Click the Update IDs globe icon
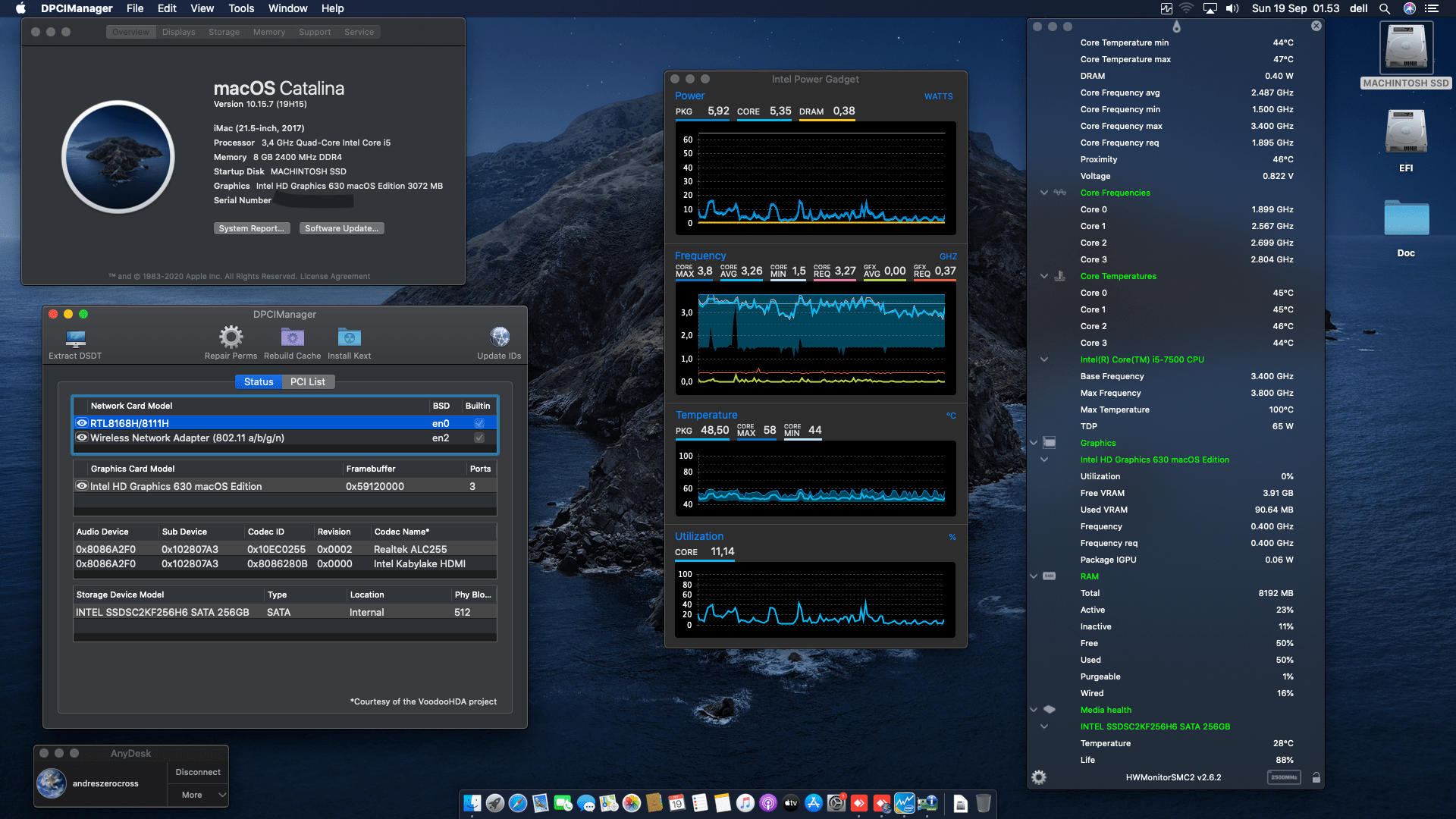The image size is (1456, 819). (500, 337)
